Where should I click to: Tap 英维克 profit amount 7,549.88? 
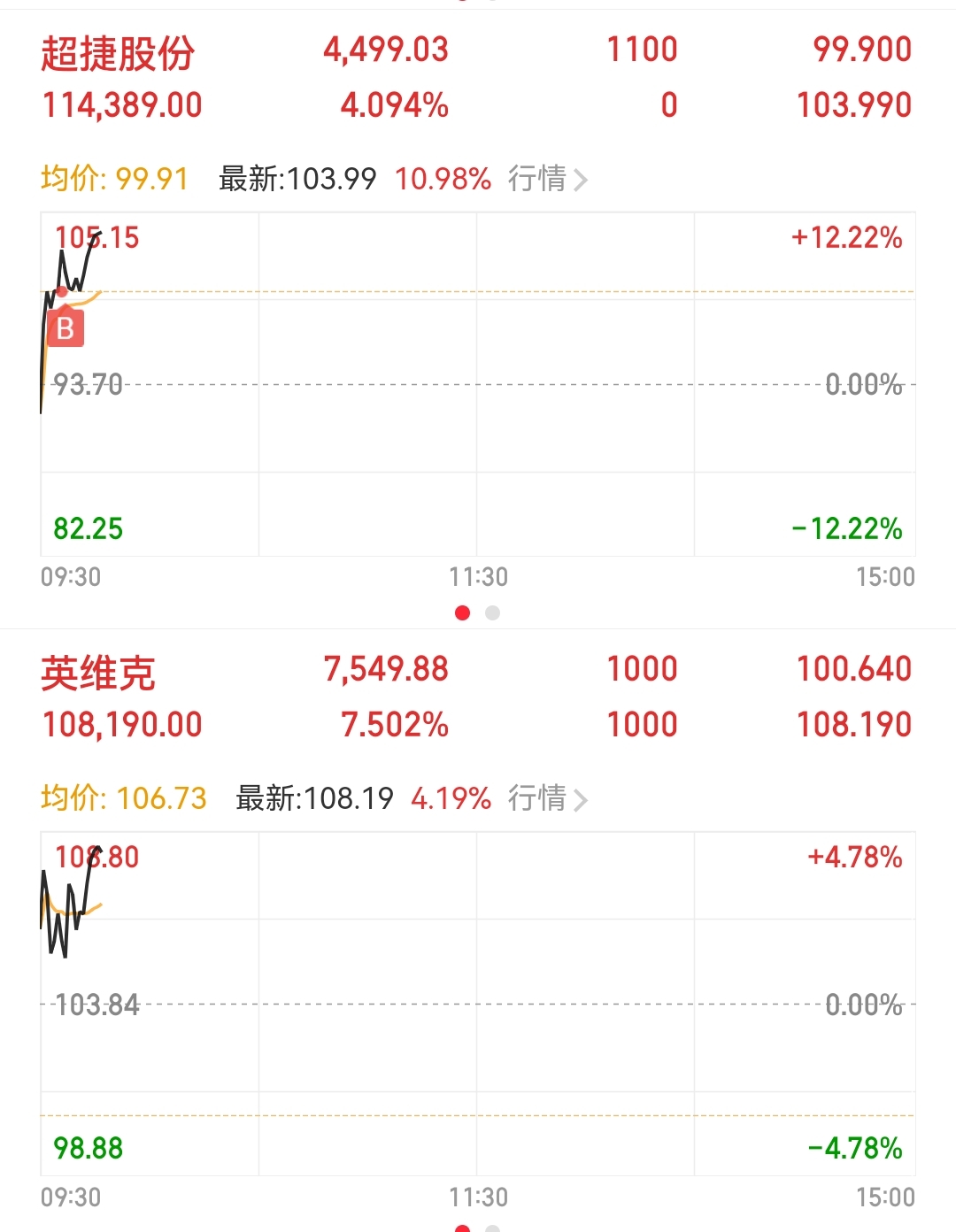click(x=386, y=669)
